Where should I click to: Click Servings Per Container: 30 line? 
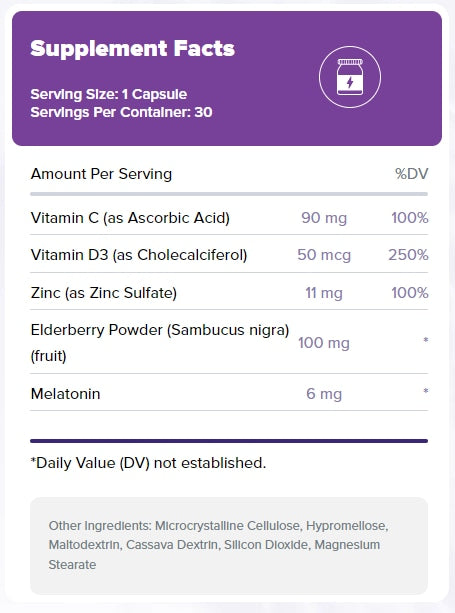coord(121,112)
